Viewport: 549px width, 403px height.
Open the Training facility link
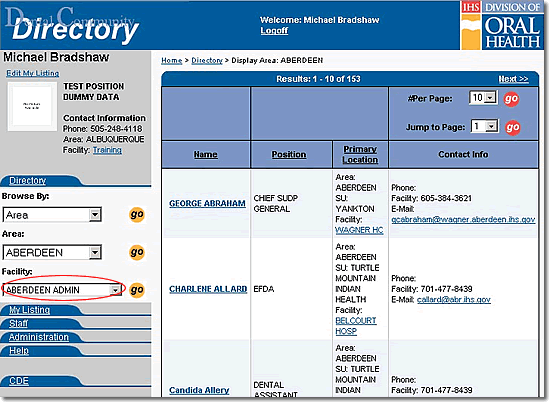pos(107,150)
